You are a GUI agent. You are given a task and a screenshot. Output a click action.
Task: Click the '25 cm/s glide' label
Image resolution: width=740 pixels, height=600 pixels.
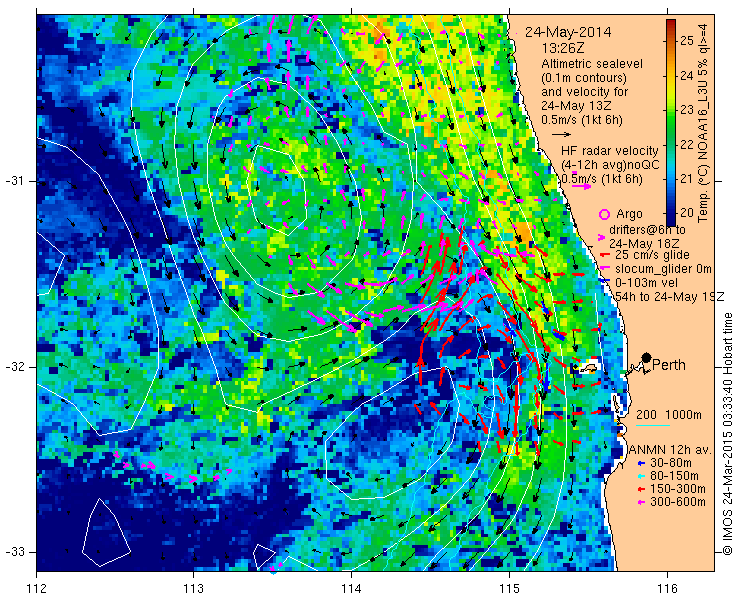coord(652,255)
